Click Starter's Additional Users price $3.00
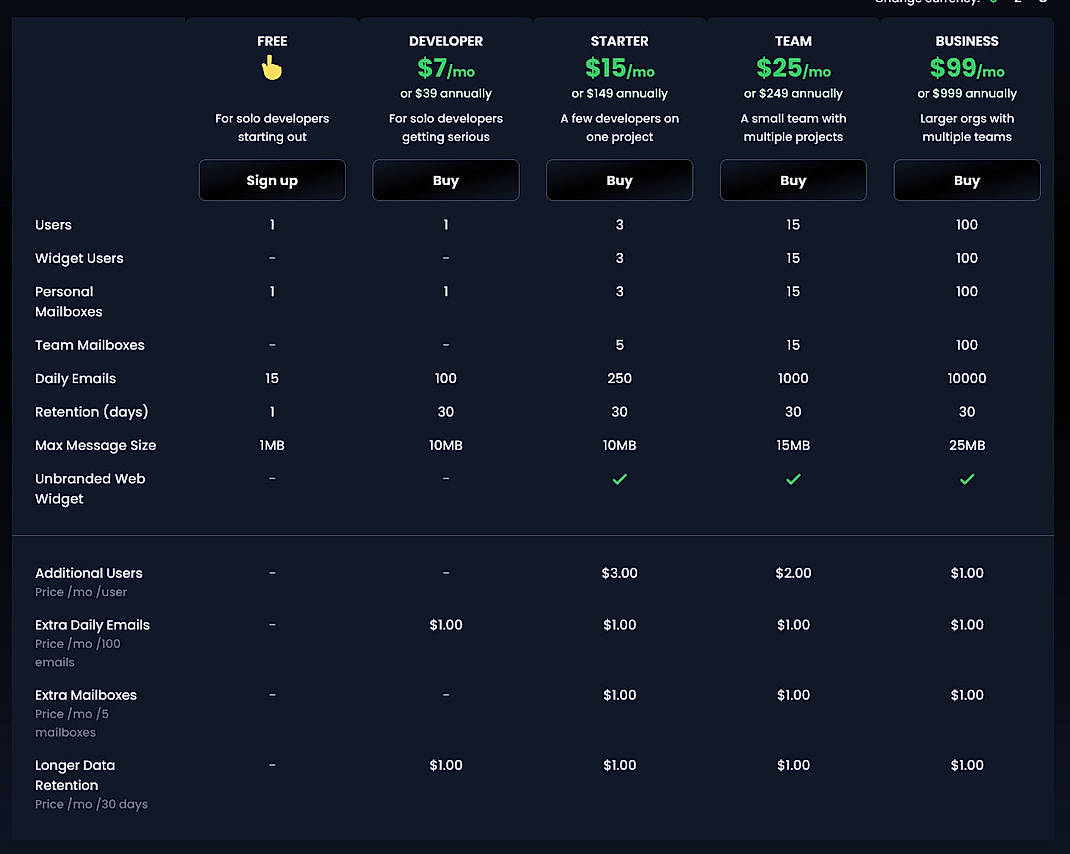Image resolution: width=1070 pixels, height=854 pixels. 620,573
